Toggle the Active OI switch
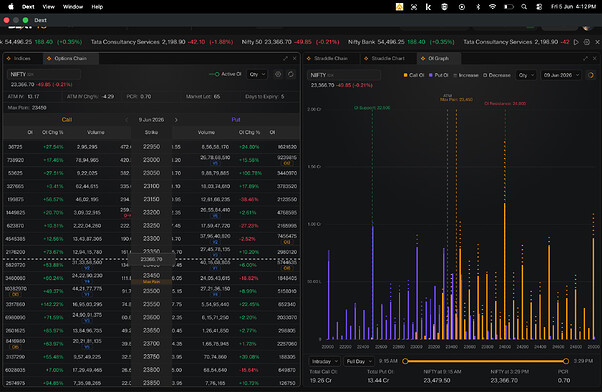602x392 pixels. pyautogui.click(x=214, y=74)
